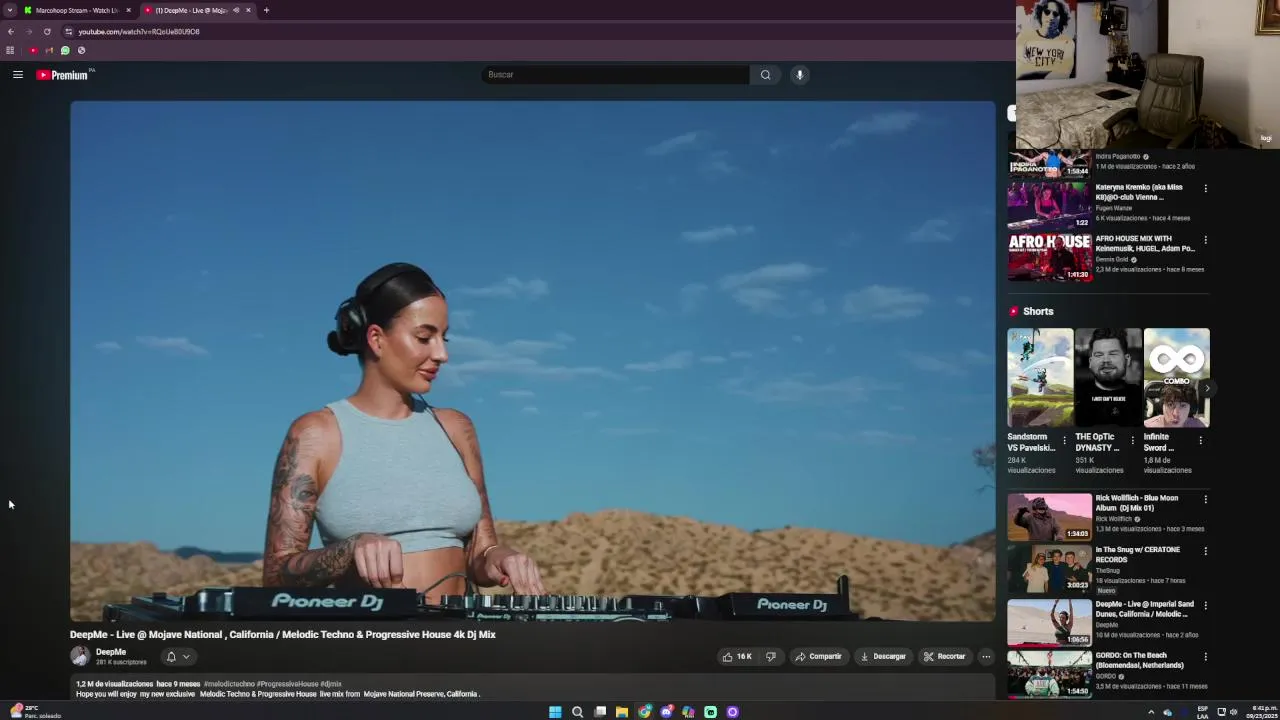Start voice search with the microphone

pyautogui.click(x=799, y=74)
